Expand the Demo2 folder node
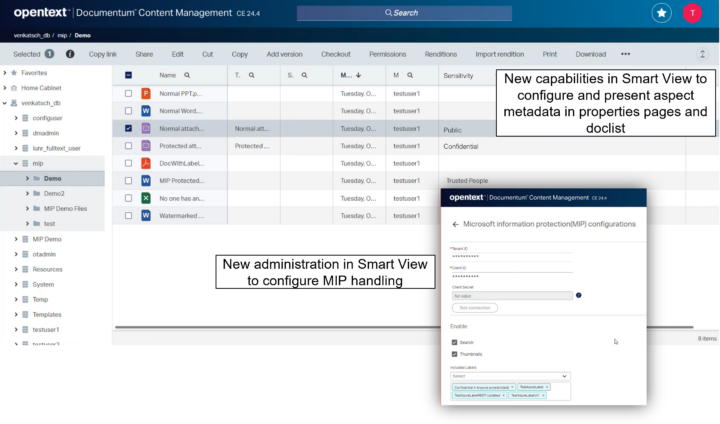This screenshot has width=720, height=424. (x=27, y=193)
